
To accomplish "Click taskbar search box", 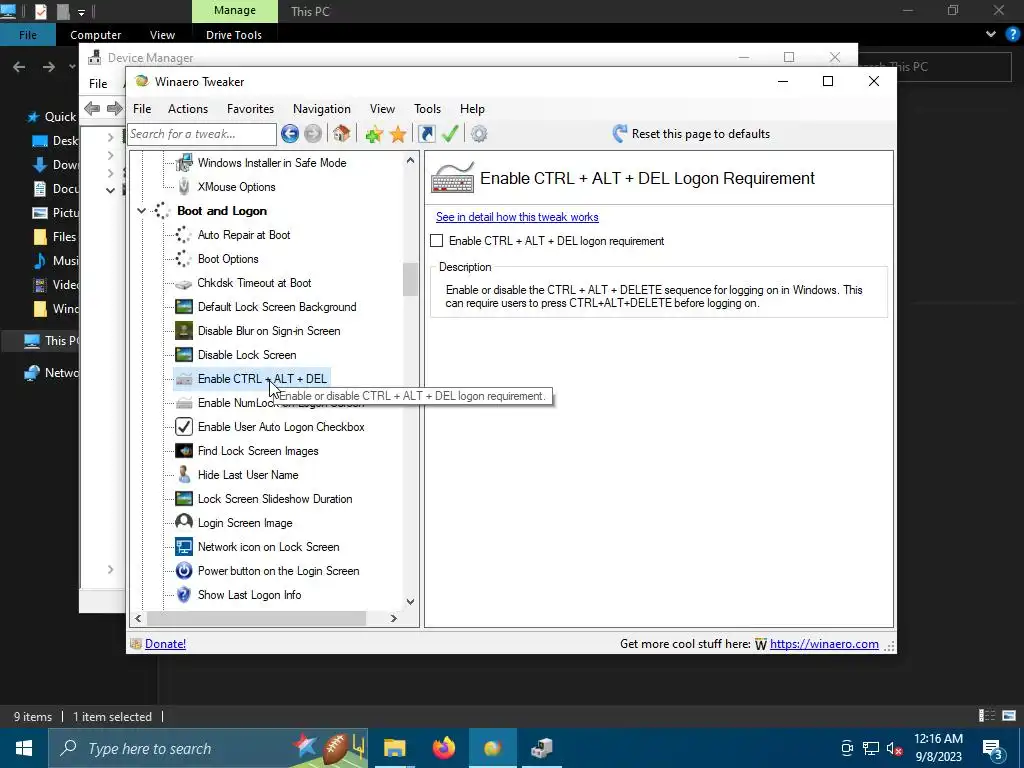I will click(x=208, y=748).
